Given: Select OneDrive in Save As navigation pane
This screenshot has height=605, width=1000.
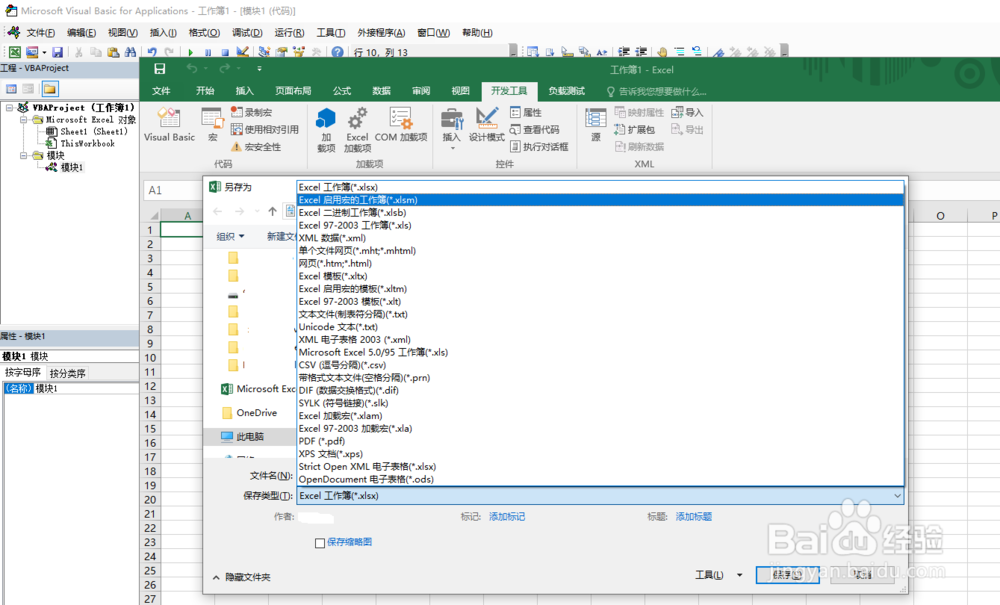Looking at the screenshot, I should (x=249, y=412).
